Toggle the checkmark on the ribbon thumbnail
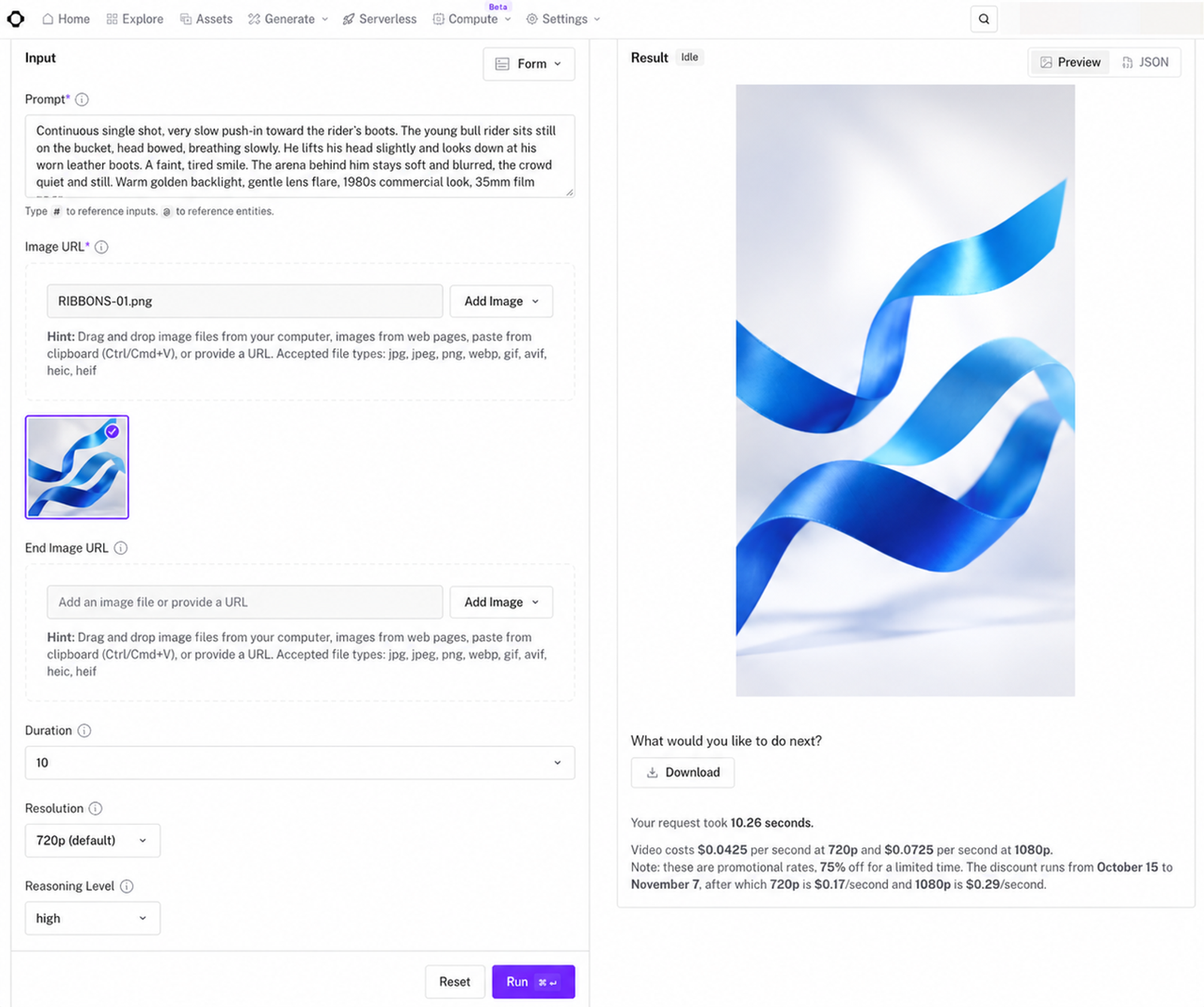The width and height of the screenshot is (1204, 1007). [x=112, y=431]
